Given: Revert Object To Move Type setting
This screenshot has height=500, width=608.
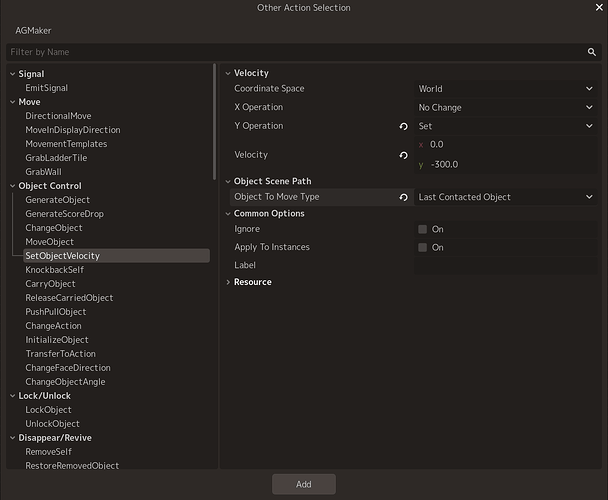Looking at the screenshot, I should tap(403, 197).
